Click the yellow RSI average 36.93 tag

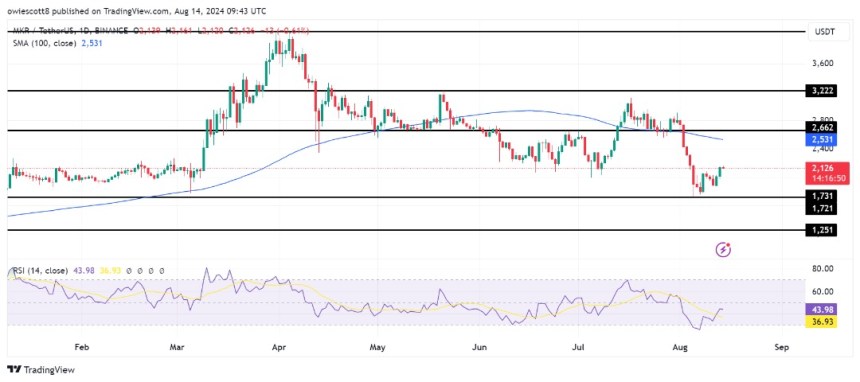(x=821, y=322)
